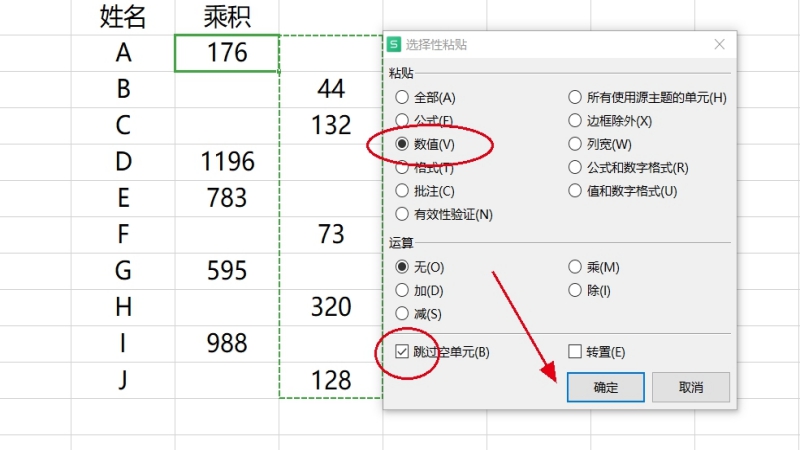The width and height of the screenshot is (800, 450).
Task: Enable the 转置(E) checkbox
Action: [575, 352]
